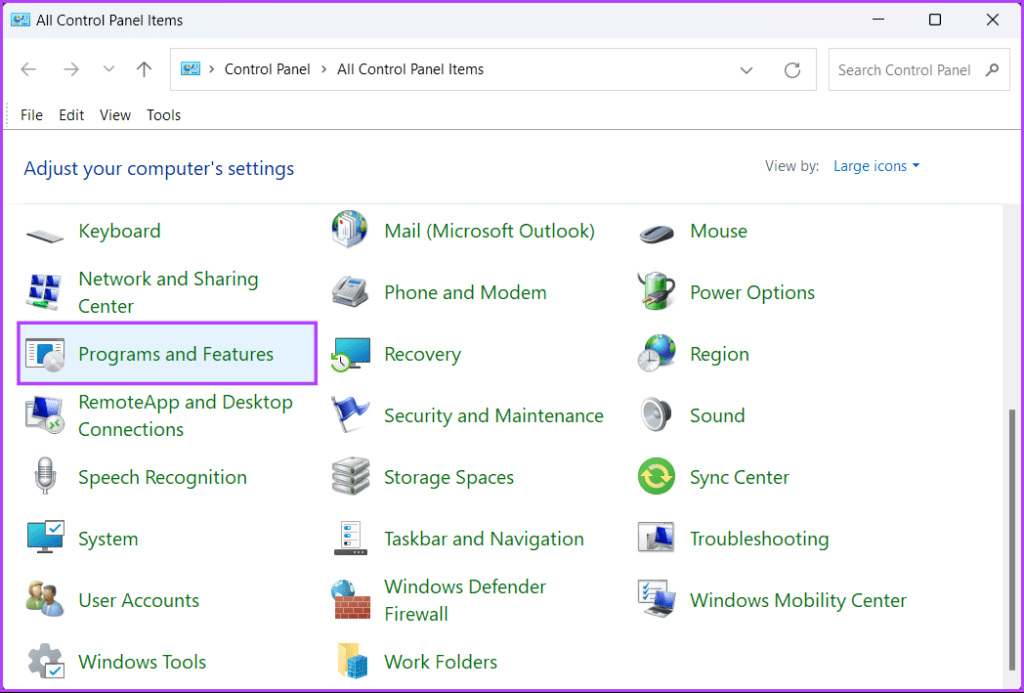Open the Storage Spaces drives icon

351,477
